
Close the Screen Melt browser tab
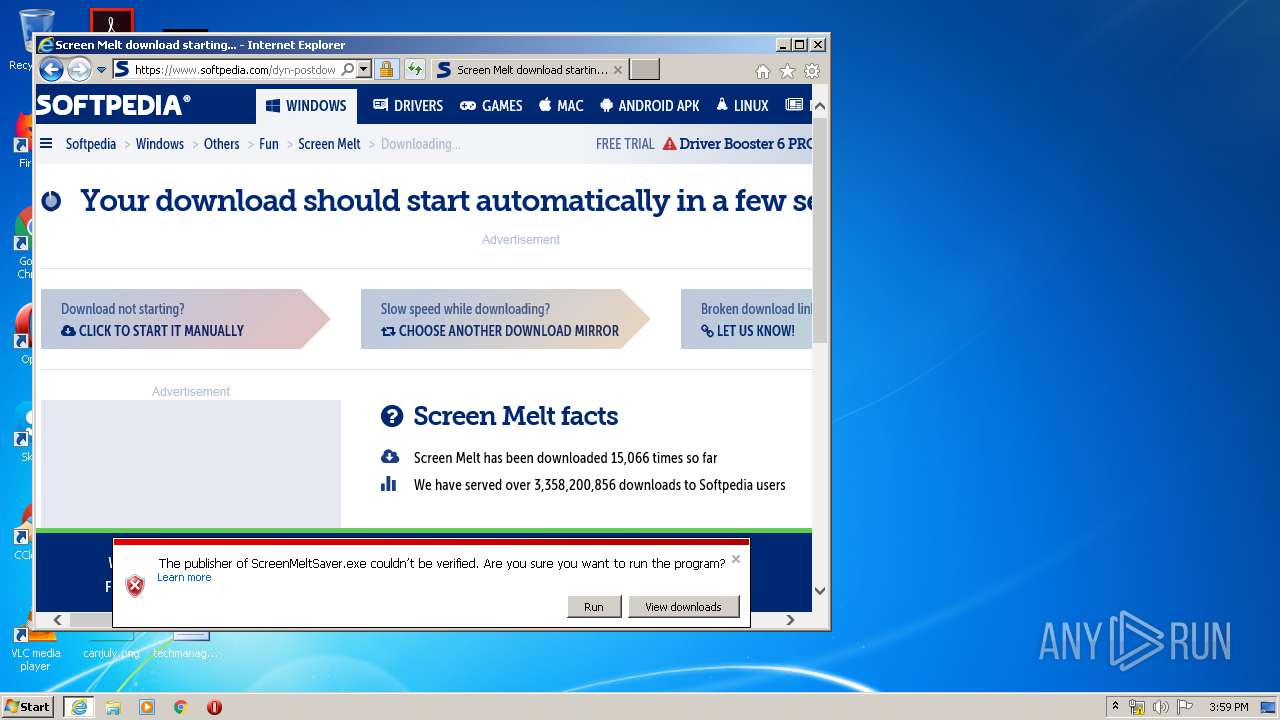(x=618, y=70)
